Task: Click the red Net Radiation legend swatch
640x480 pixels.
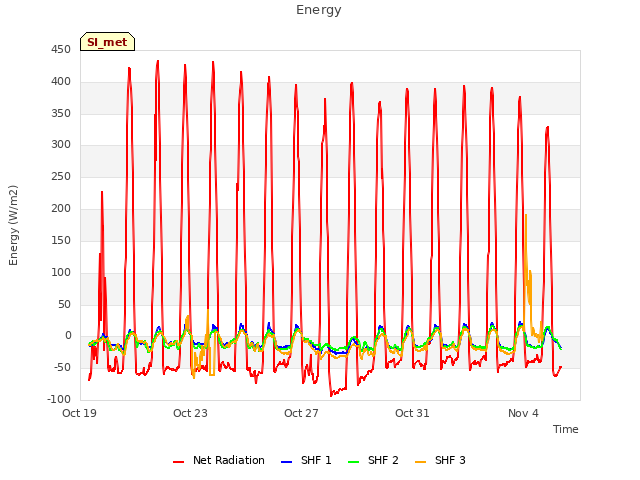Action: [x=178, y=462]
